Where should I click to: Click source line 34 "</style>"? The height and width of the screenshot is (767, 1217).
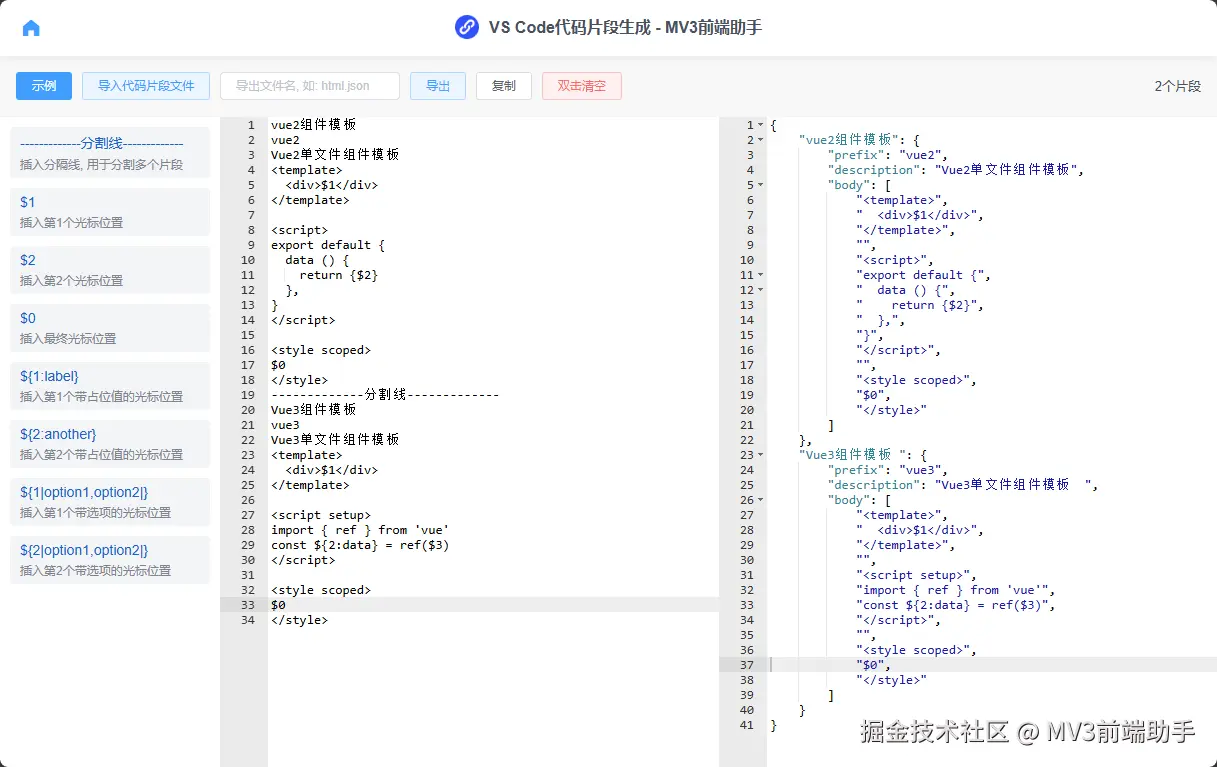pyautogui.click(x=299, y=620)
